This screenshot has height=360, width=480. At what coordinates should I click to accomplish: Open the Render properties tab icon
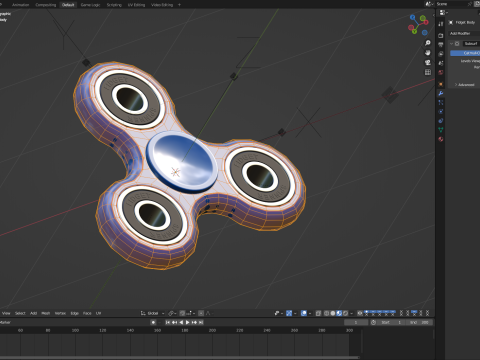(441, 35)
